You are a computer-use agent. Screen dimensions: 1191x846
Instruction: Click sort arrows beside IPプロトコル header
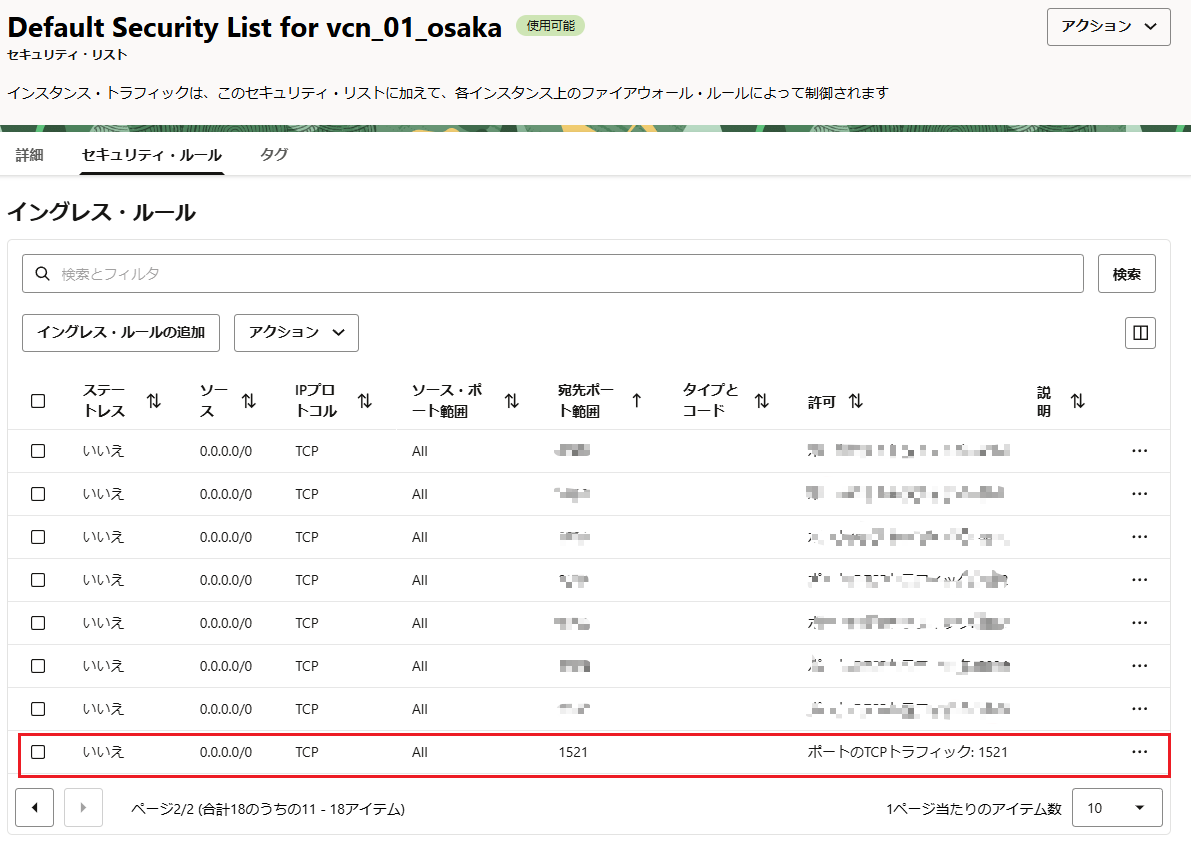[365, 401]
